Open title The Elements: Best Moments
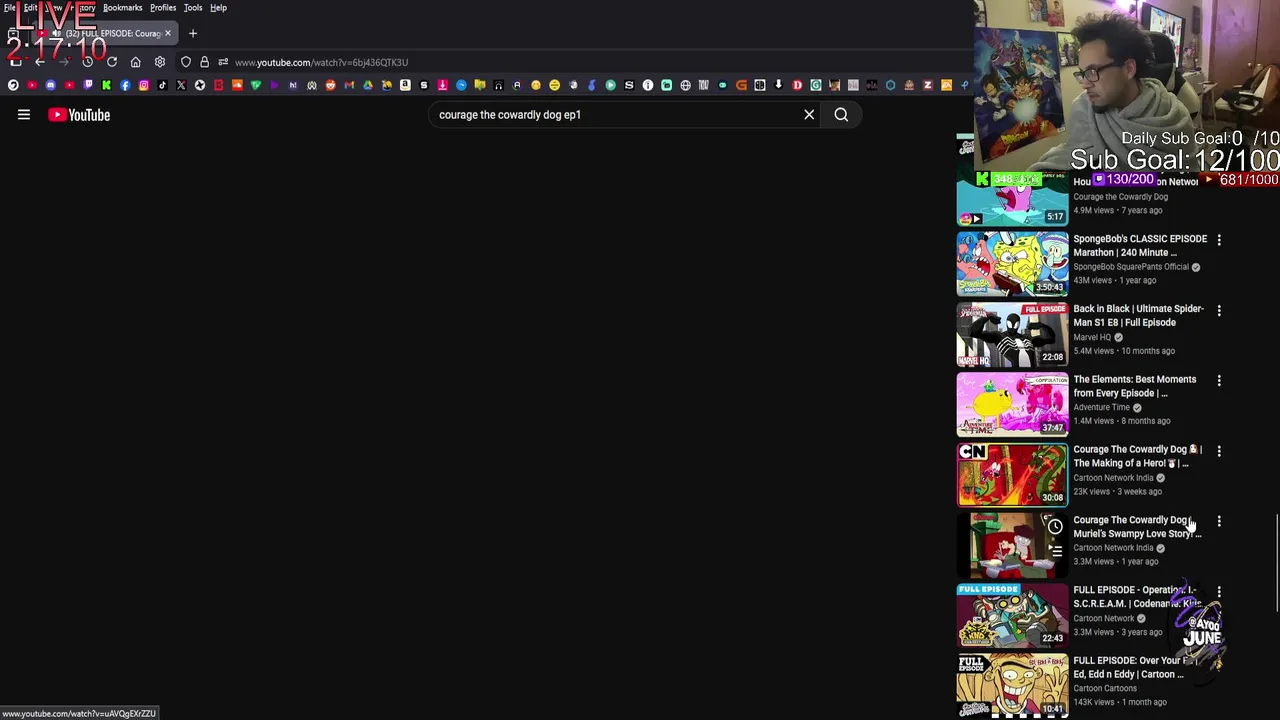Viewport: 1280px width, 720px height. coord(1134,386)
